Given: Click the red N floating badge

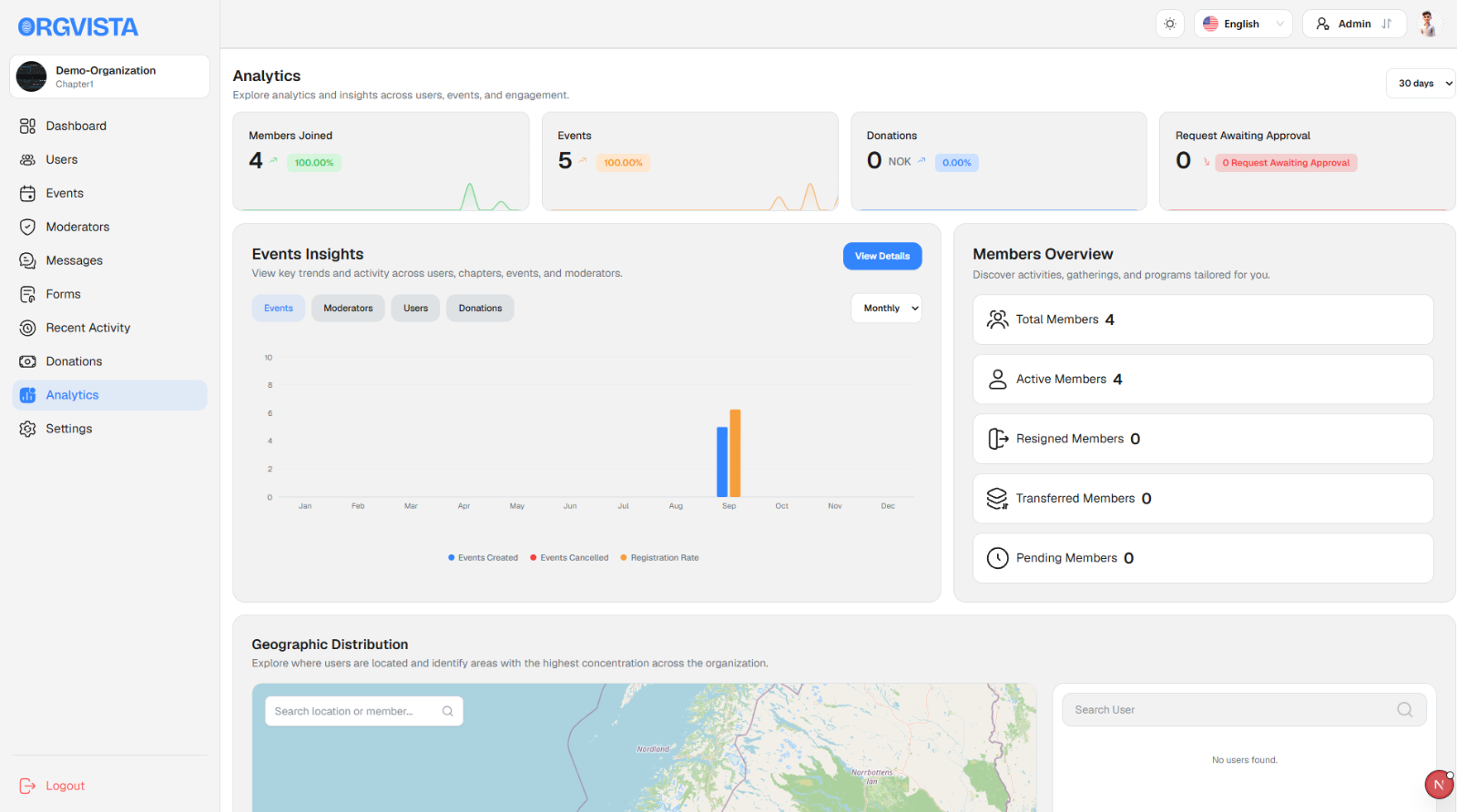Looking at the screenshot, I should click(1440, 784).
